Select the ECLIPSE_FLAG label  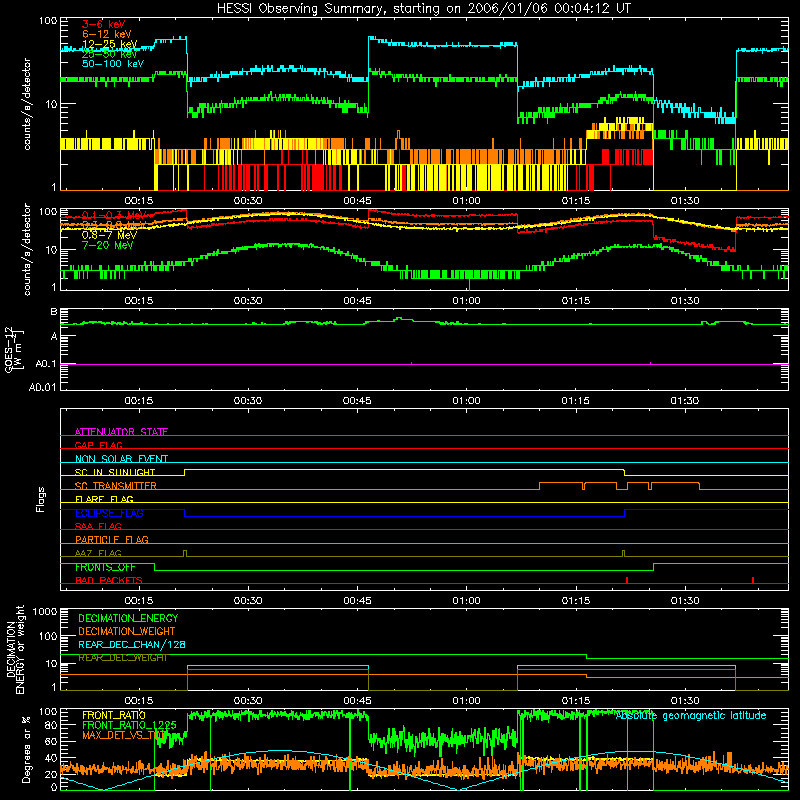(109, 513)
